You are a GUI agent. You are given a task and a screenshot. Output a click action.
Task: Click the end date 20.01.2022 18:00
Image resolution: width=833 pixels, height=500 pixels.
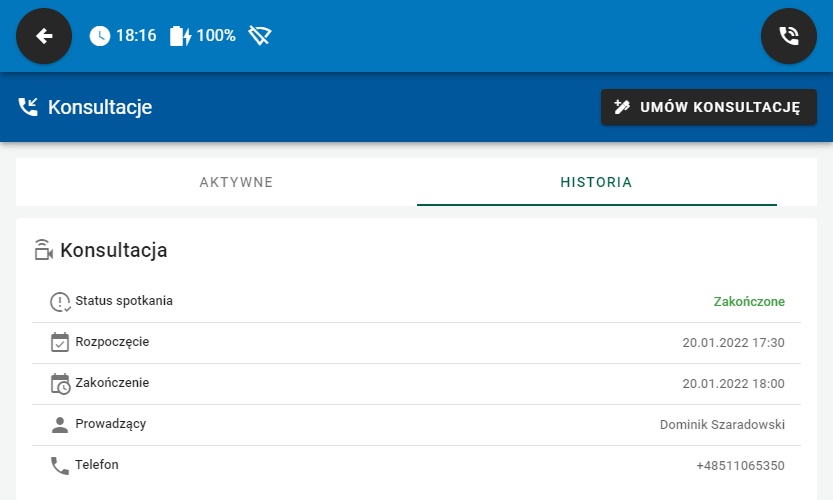coord(733,384)
